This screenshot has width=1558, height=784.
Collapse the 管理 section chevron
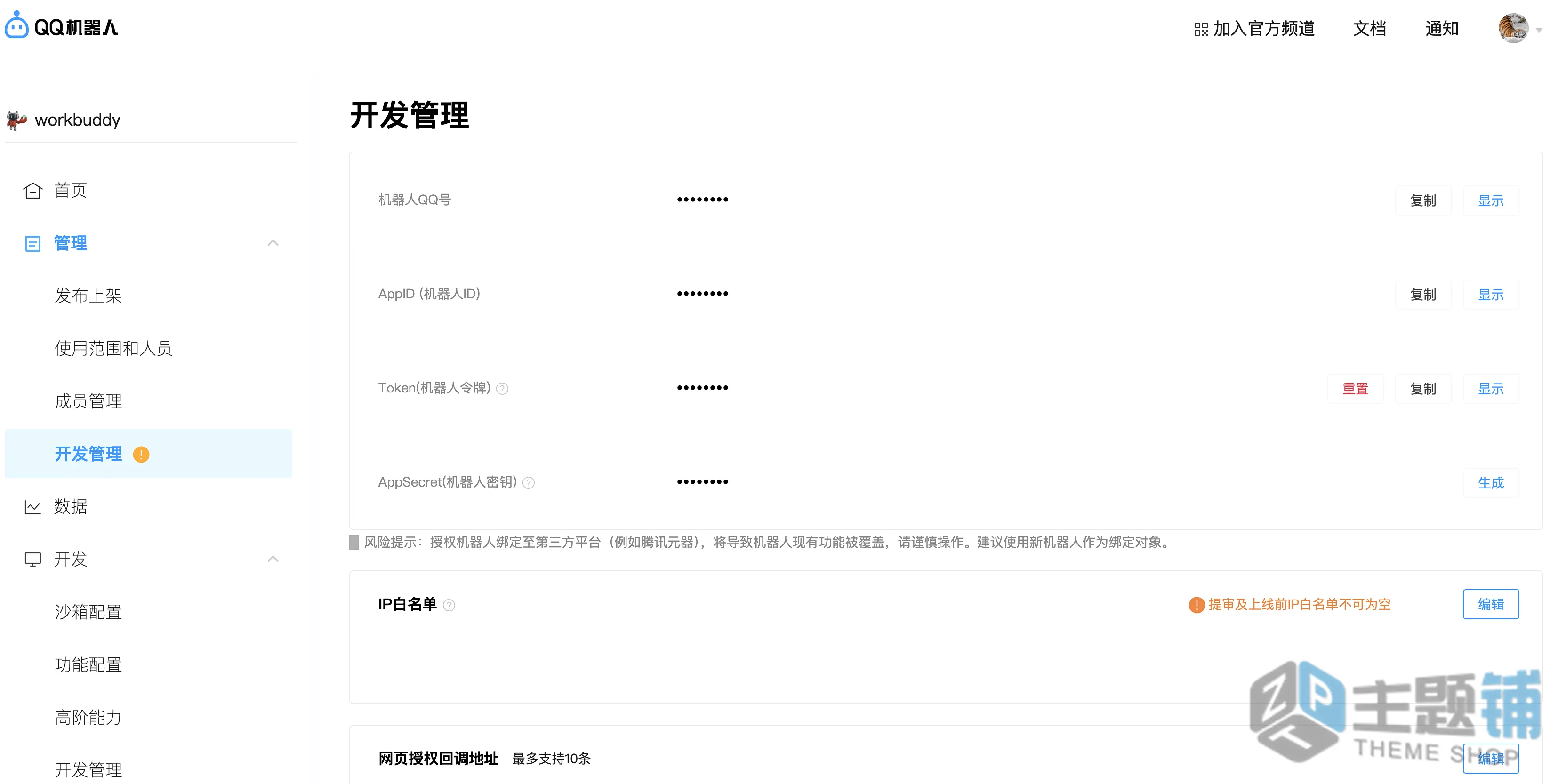coord(273,243)
